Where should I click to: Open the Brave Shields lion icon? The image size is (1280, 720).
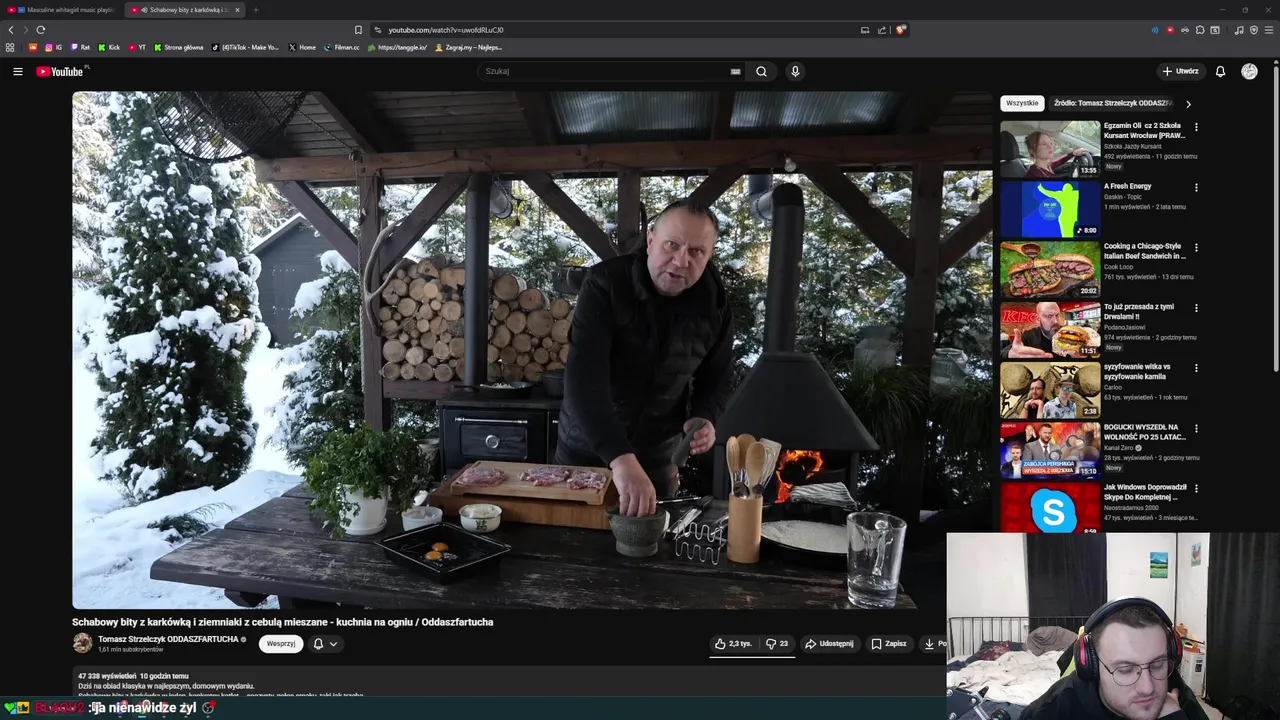[900, 30]
